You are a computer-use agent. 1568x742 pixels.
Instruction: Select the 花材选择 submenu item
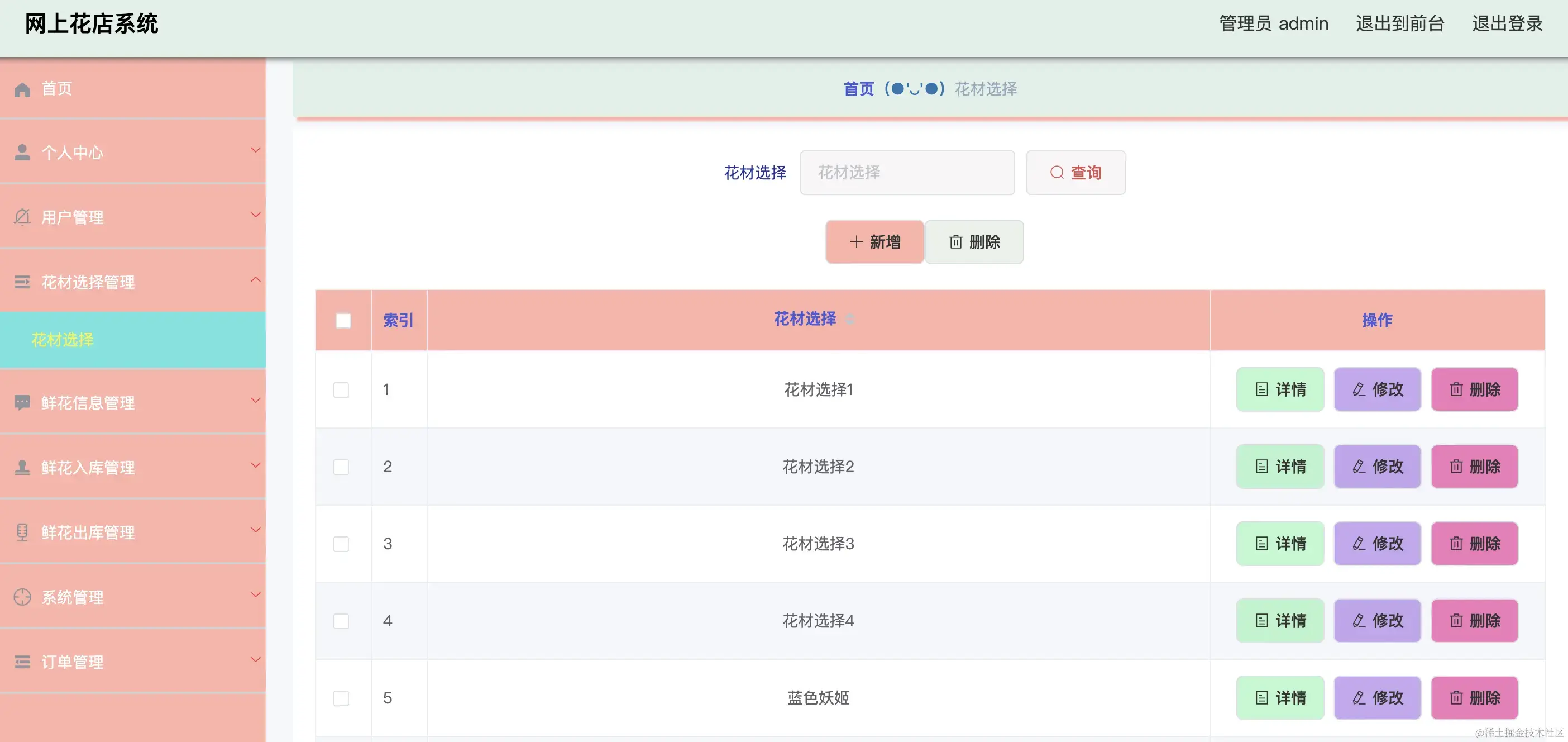click(63, 340)
